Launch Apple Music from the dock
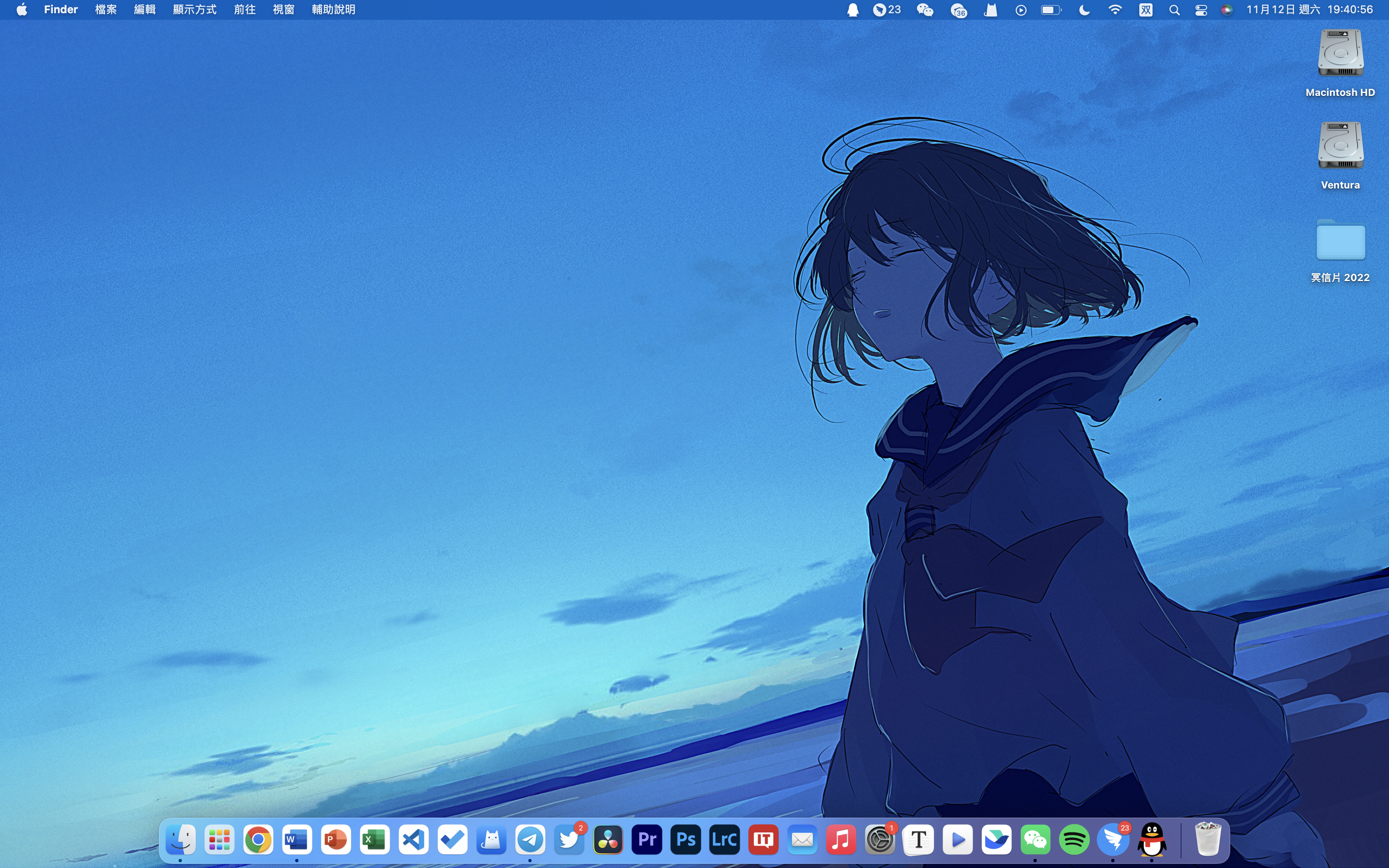The height and width of the screenshot is (868, 1389). click(841, 840)
